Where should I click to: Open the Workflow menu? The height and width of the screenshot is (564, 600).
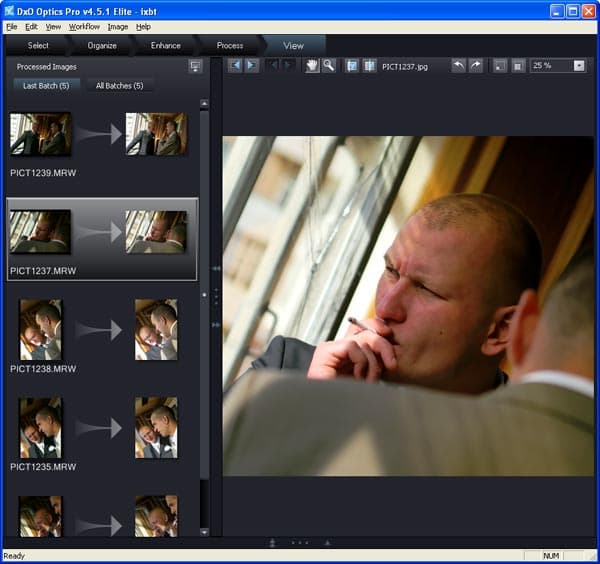tap(84, 27)
